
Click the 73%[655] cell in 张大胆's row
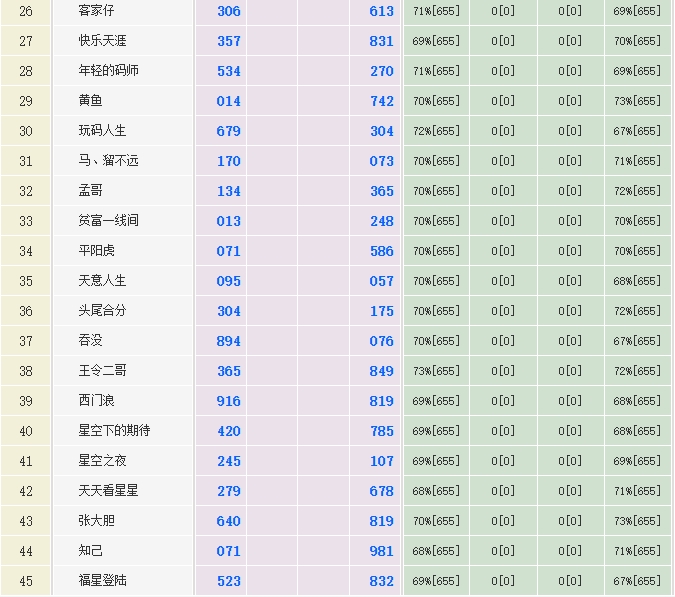tap(637, 521)
